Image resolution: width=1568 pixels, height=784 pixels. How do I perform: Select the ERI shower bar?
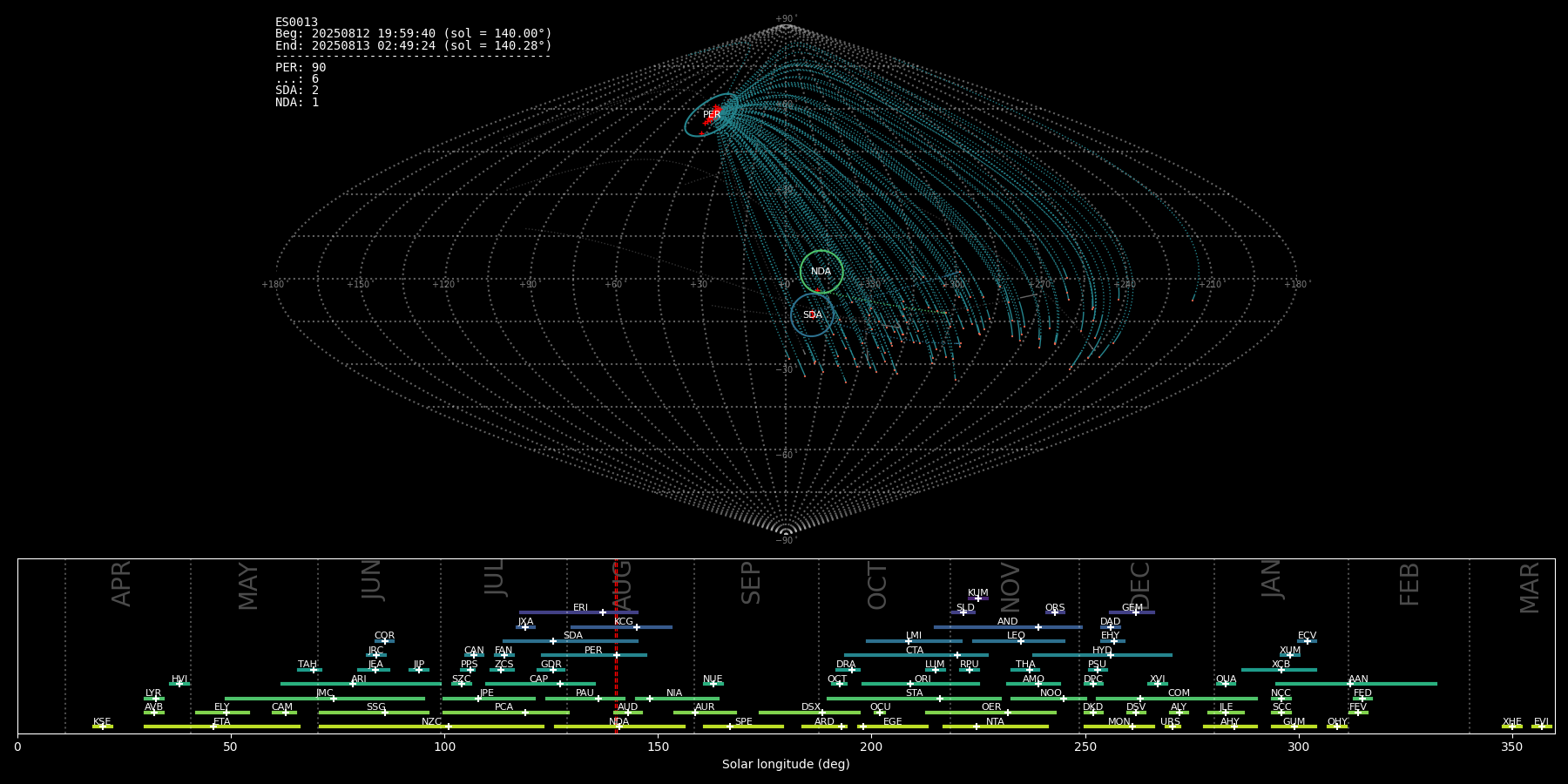click(x=578, y=612)
